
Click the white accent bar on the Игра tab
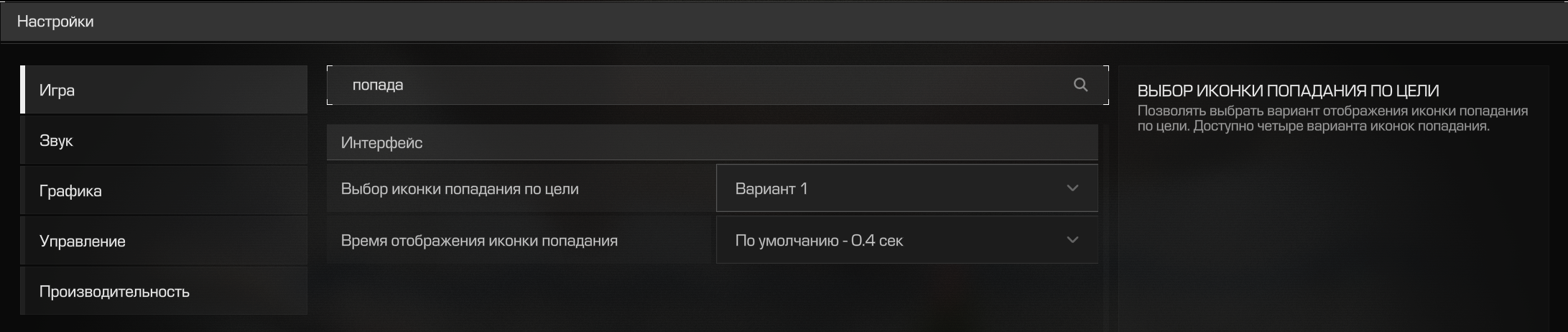(x=23, y=90)
